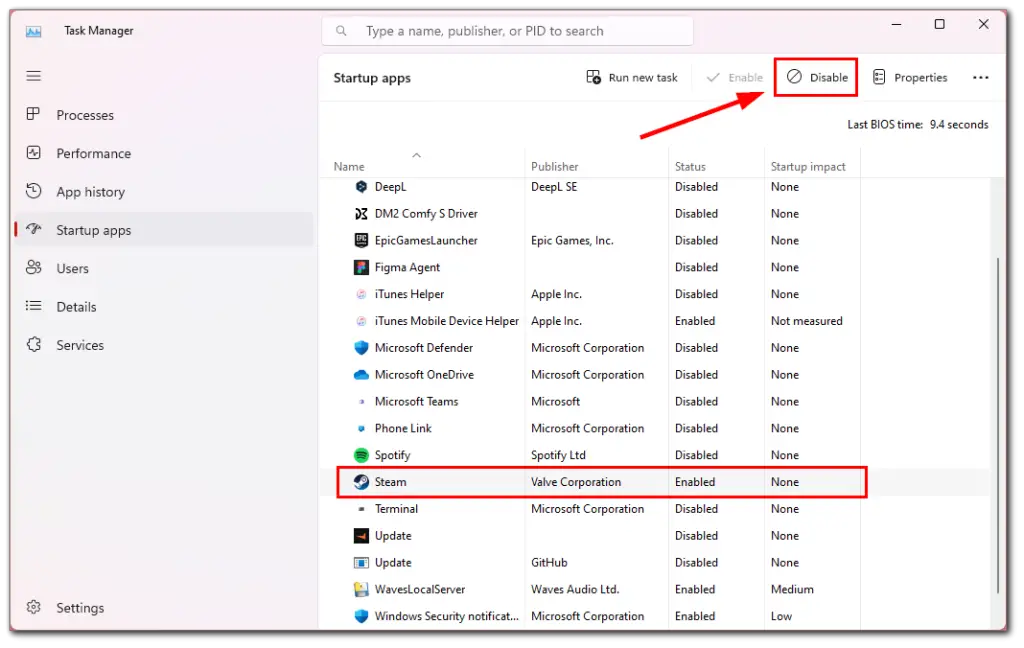This screenshot has height=648, width=1024.
Task: Open Task Manager Settings
Action: (79, 608)
